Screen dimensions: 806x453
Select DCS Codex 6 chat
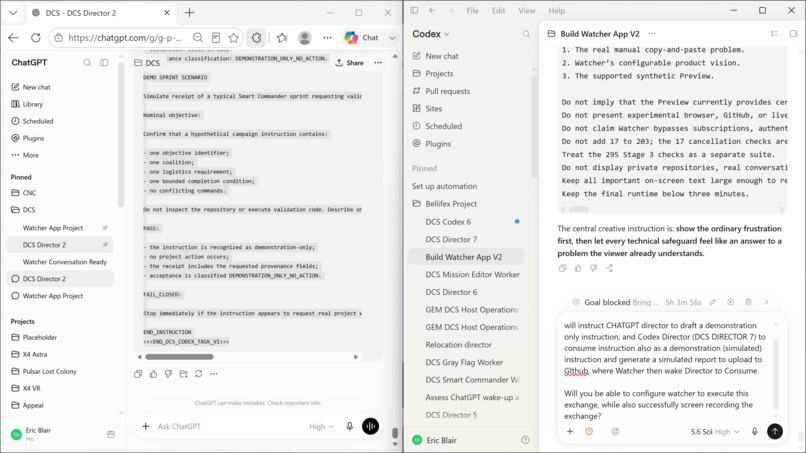pyautogui.click(x=448, y=222)
